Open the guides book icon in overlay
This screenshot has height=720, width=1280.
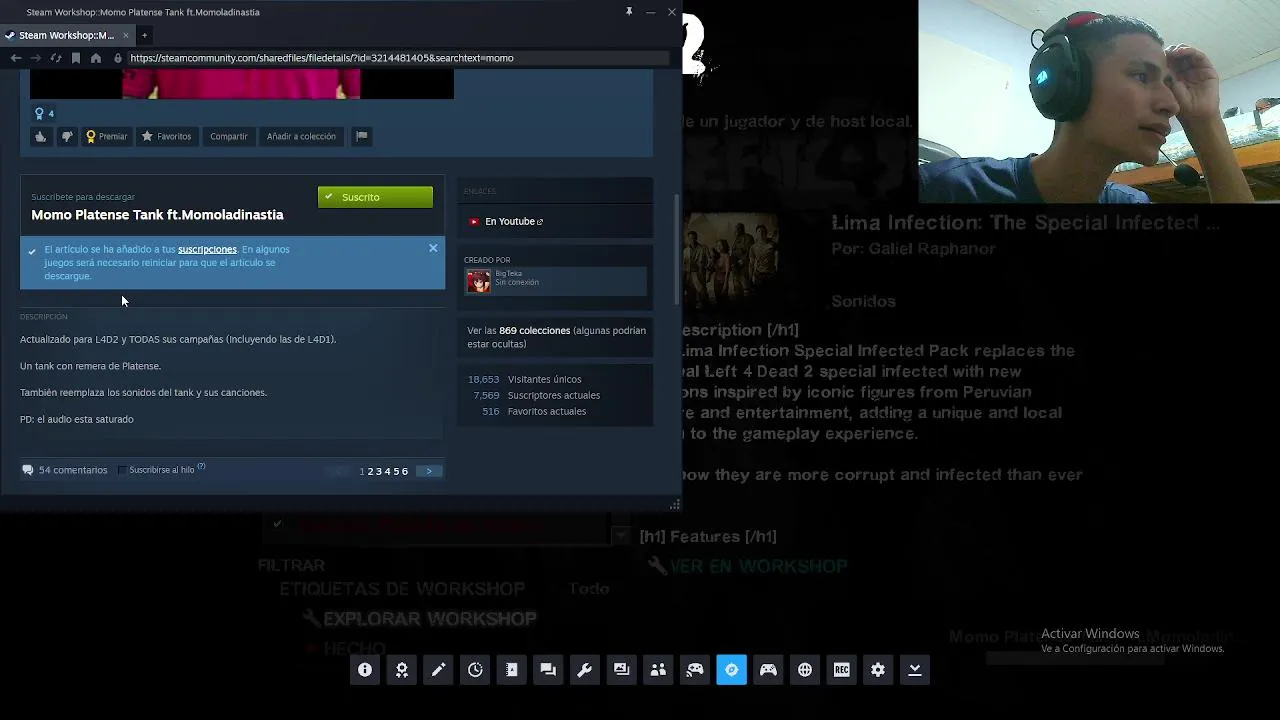(x=512, y=670)
